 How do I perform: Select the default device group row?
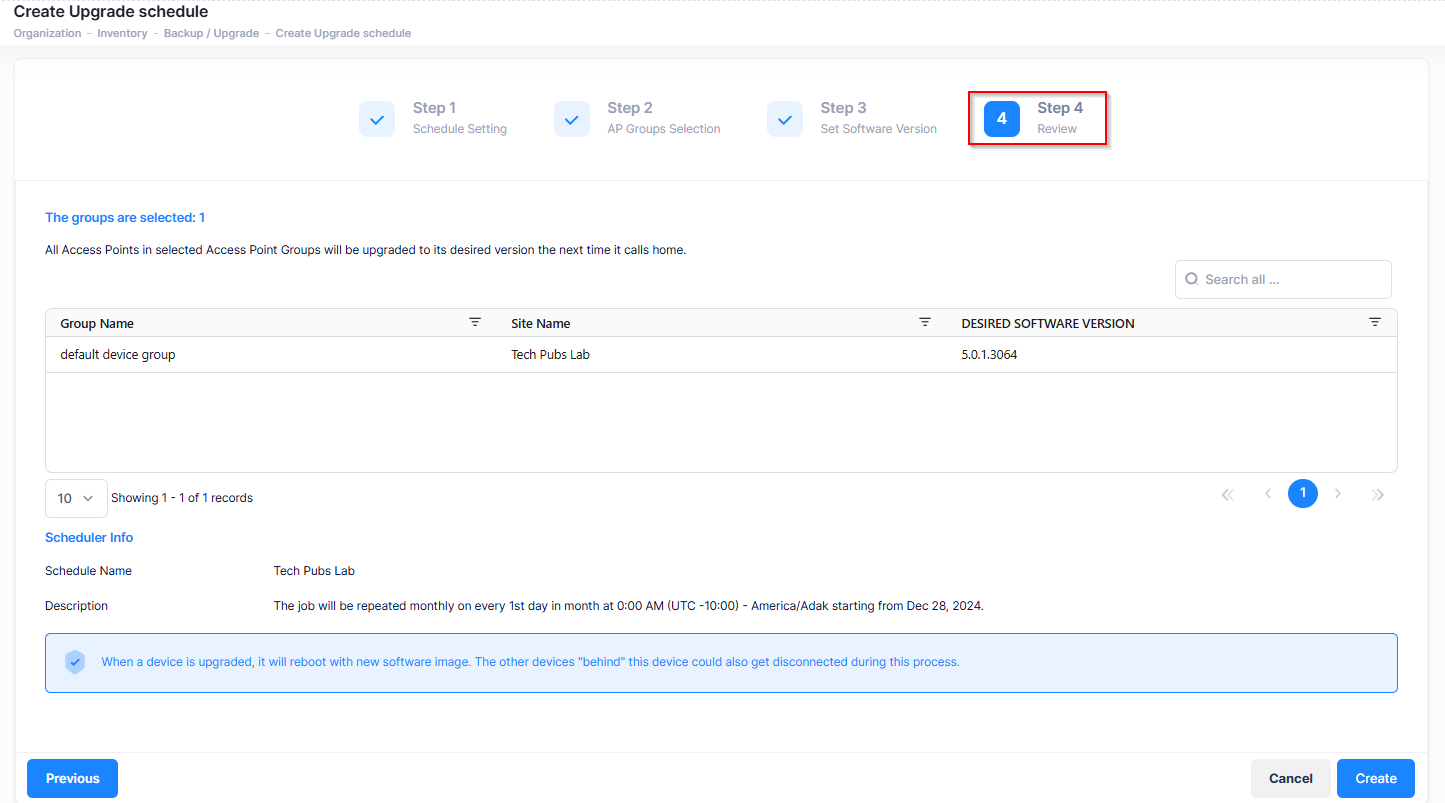pos(118,355)
